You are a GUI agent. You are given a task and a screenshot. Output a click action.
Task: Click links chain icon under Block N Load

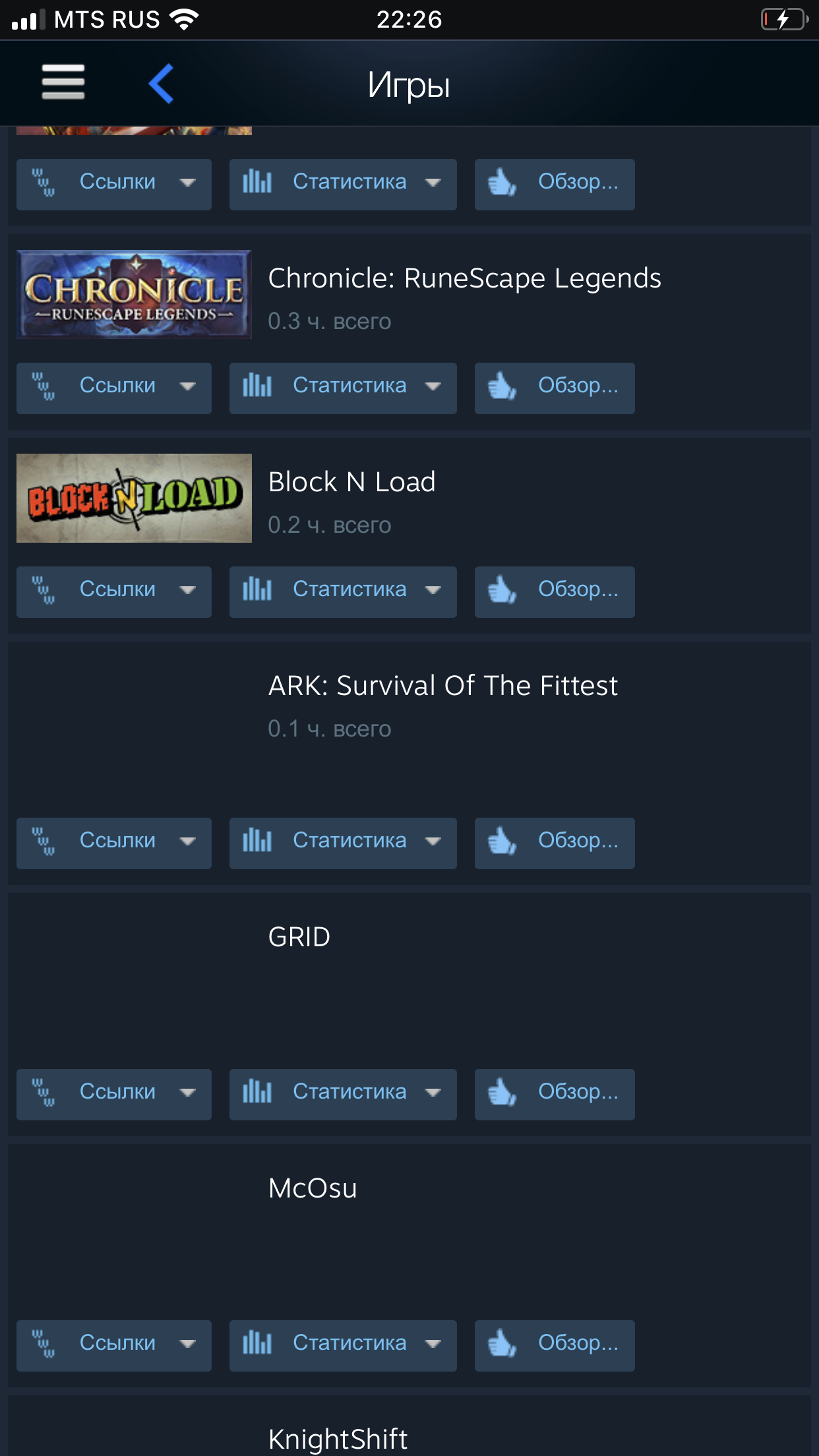[x=44, y=590]
